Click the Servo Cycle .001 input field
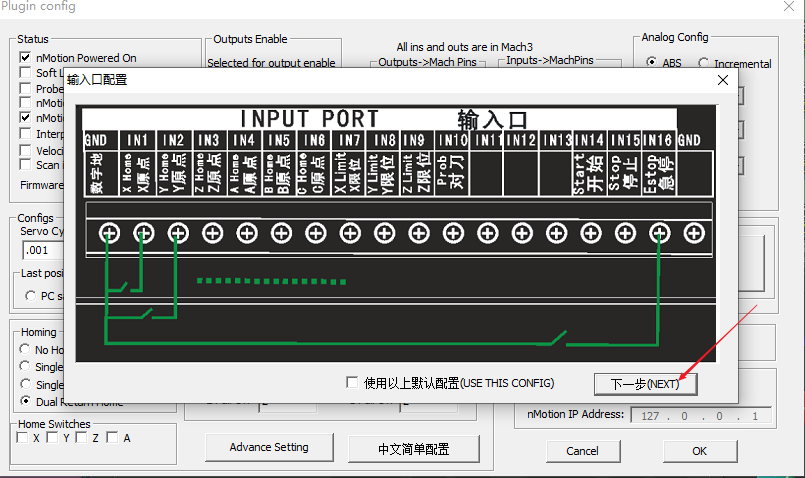The width and height of the screenshot is (805, 478). point(43,251)
